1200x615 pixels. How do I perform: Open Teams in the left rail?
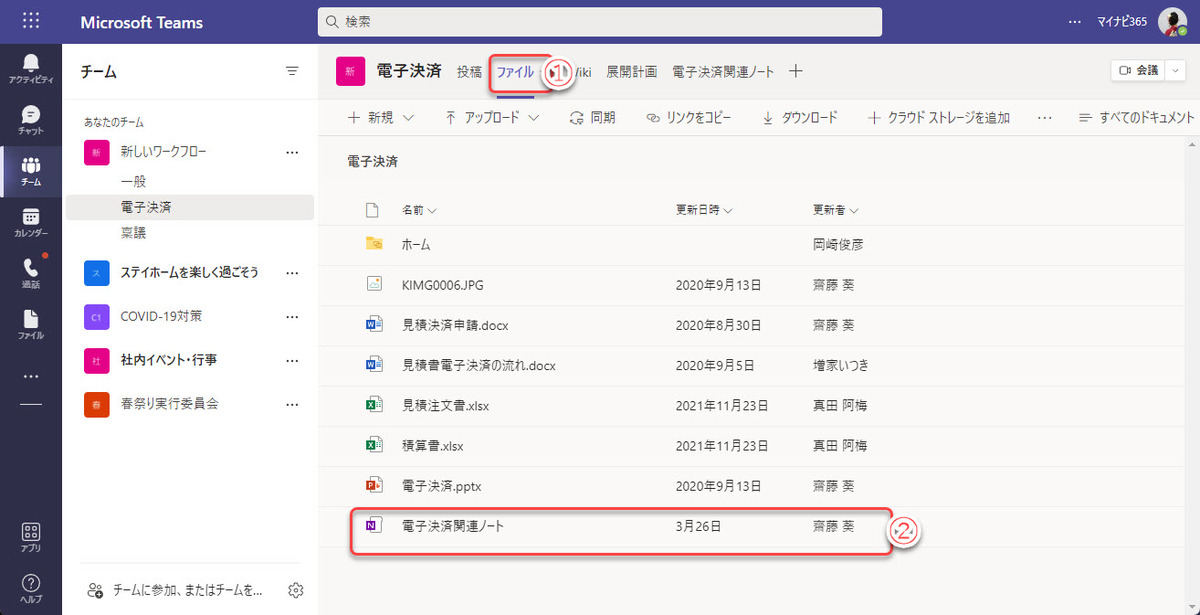tap(31, 172)
